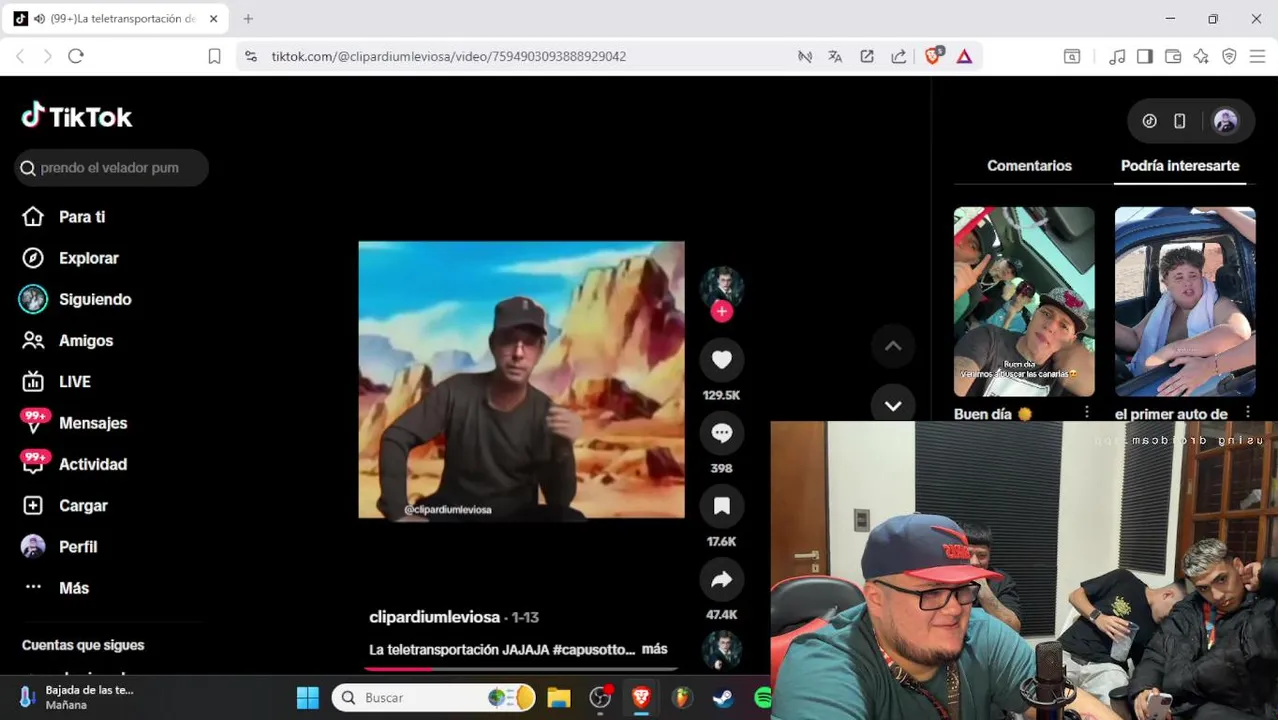Open the TikTok coin icon at top right
Image resolution: width=1278 pixels, height=720 pixels.
tap(1149, 121)
